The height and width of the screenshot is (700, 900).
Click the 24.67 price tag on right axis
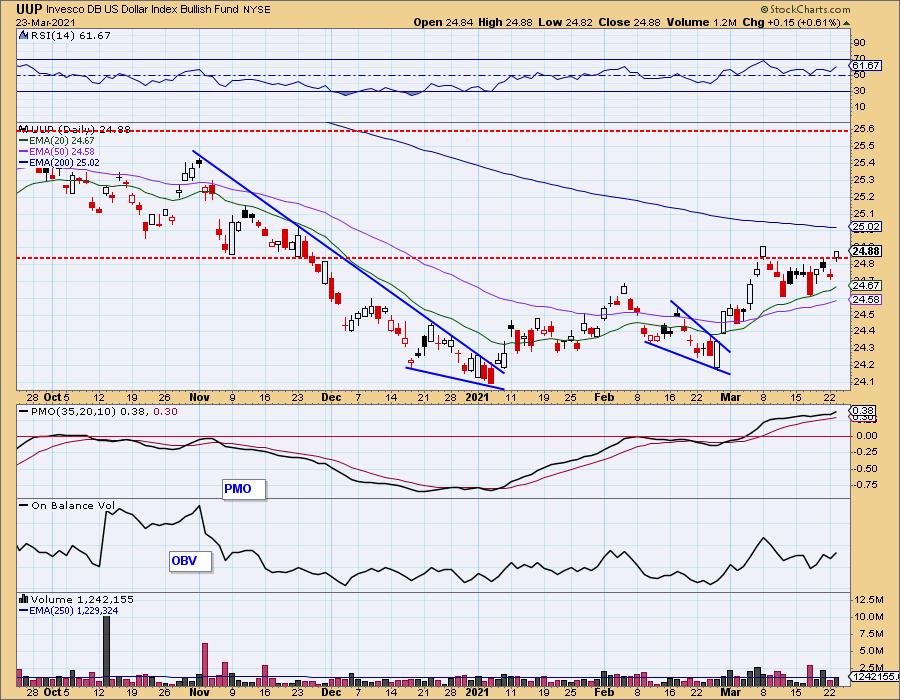(867, 285)
